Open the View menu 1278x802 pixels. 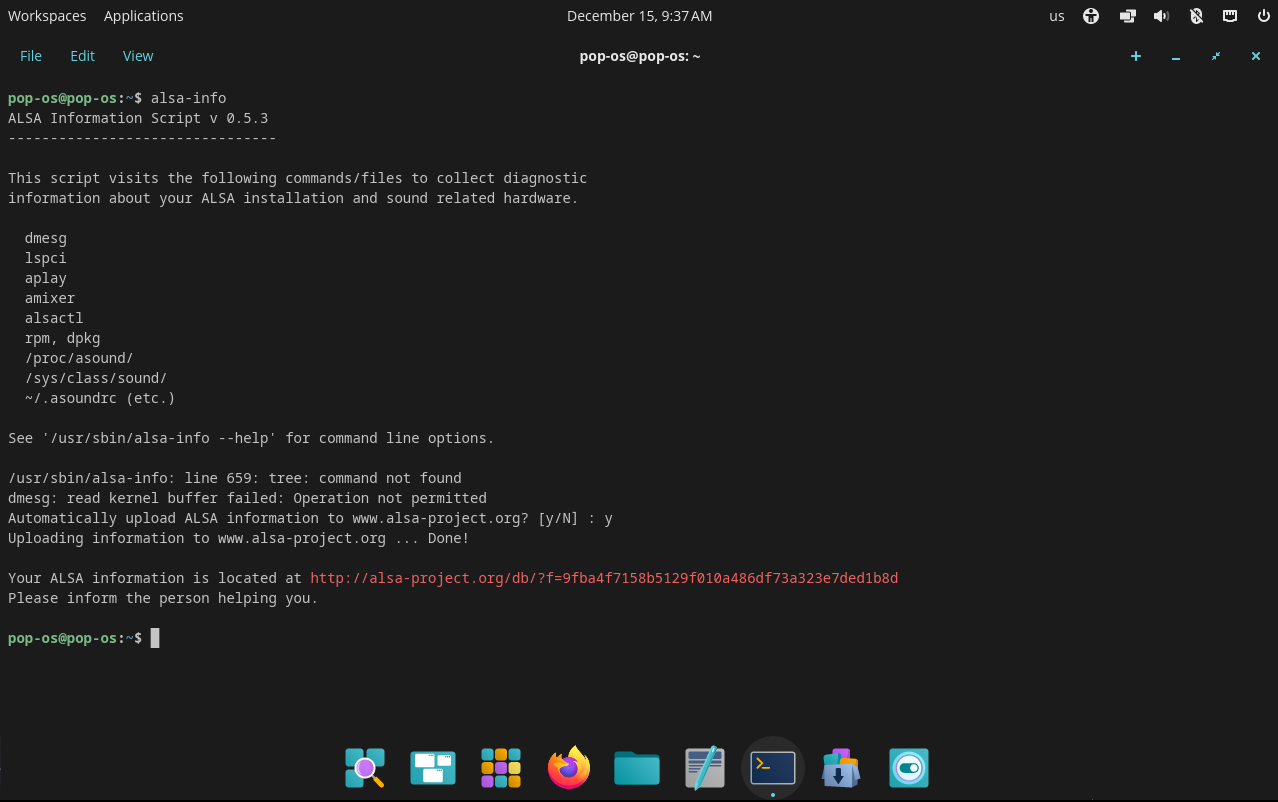pos(138,56)
